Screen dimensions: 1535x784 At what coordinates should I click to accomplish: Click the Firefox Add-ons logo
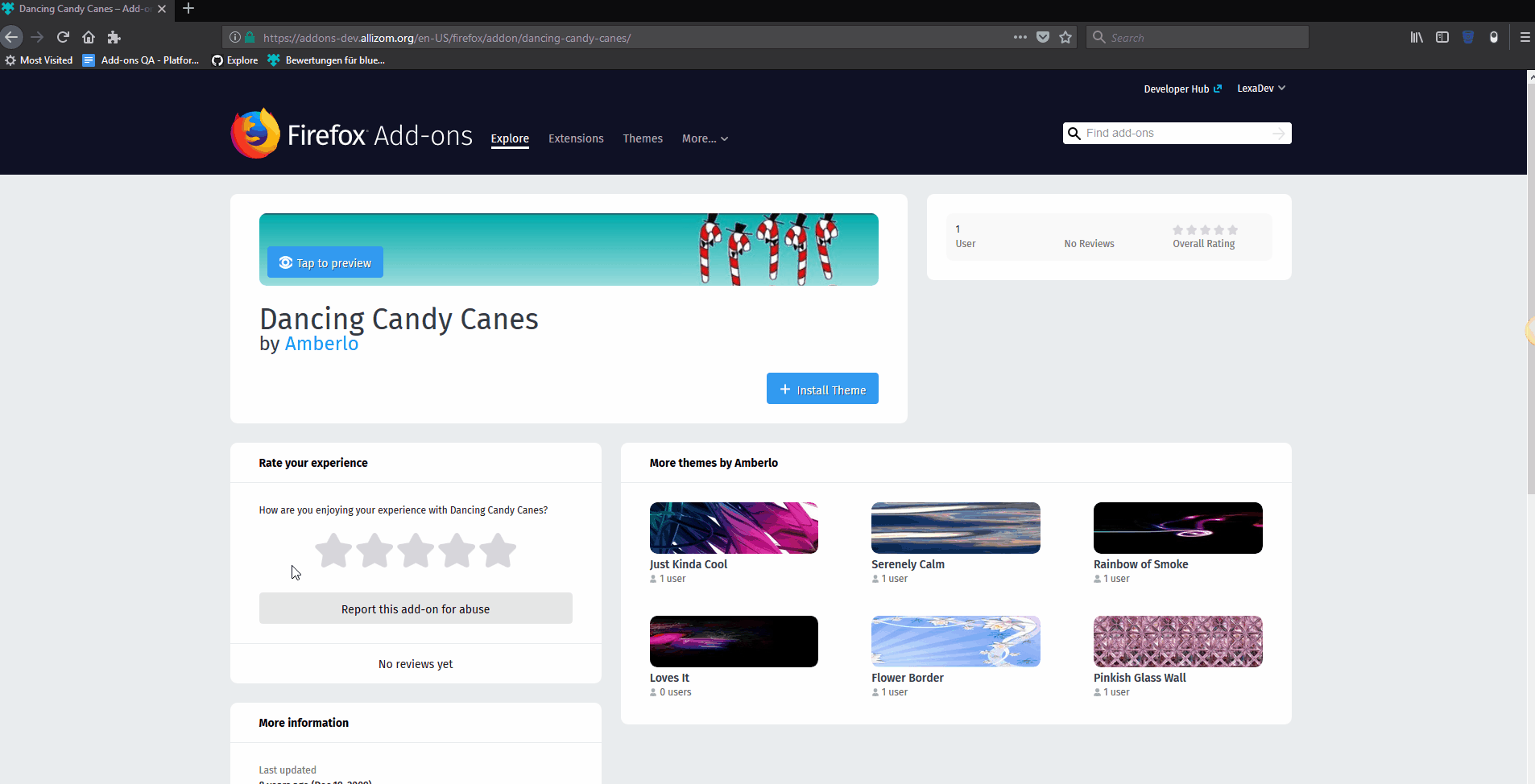coord(352,134)
